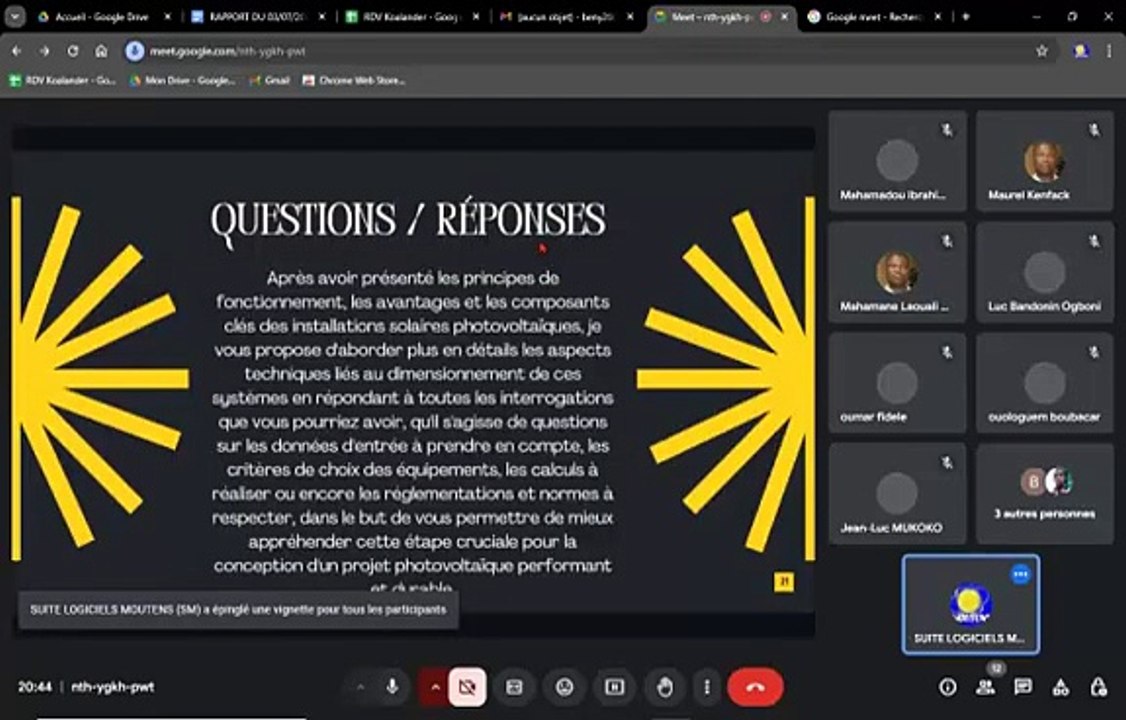Open host controls lock icon

point(1098,687)
